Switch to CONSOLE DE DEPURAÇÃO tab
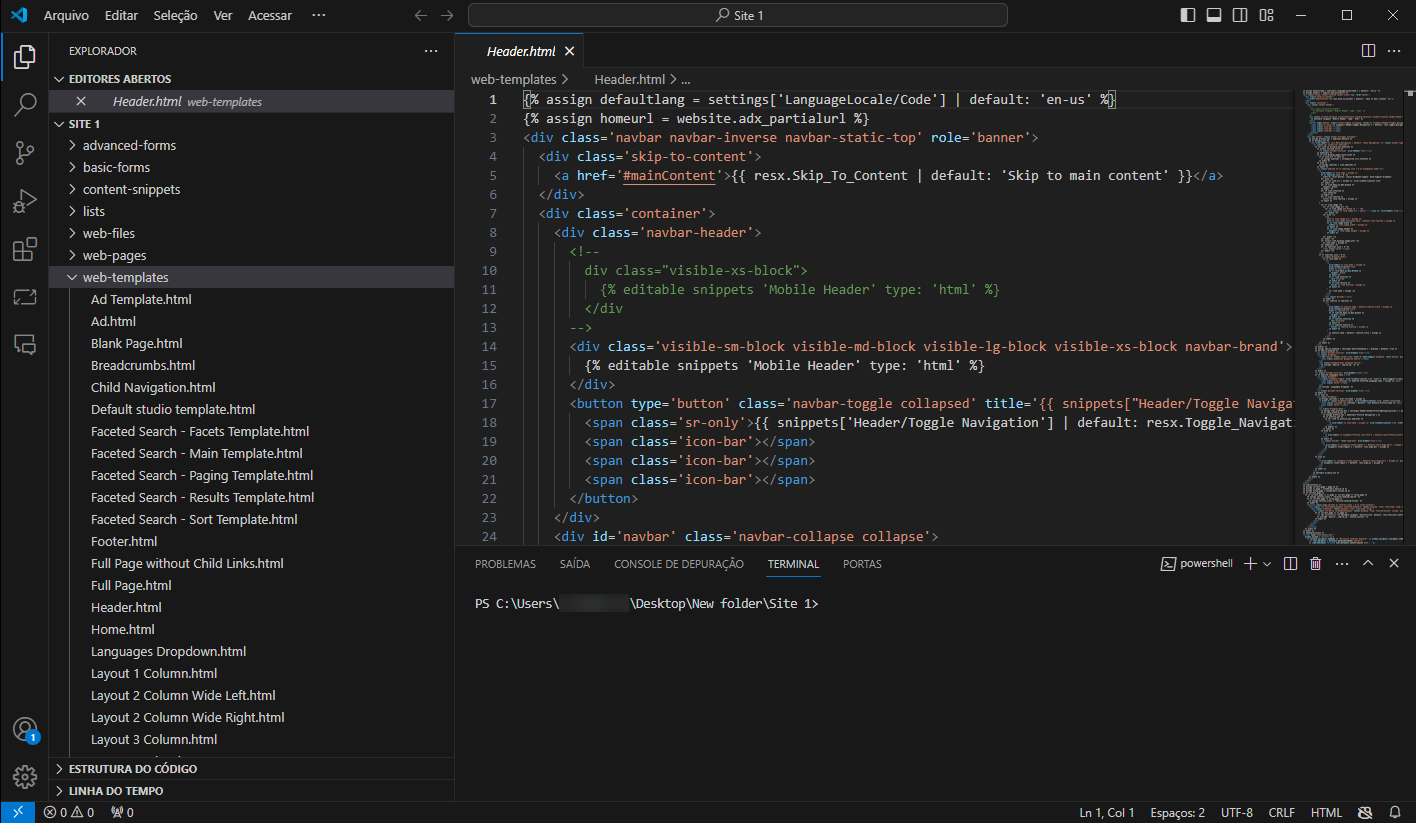Screen dimensions: 1416x823 coord(679,564)
